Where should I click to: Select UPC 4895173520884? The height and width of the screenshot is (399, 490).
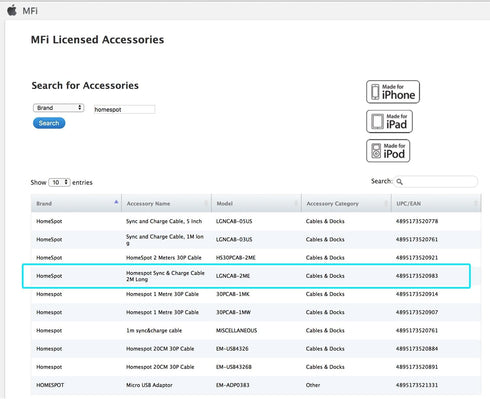tap(417, 349)
